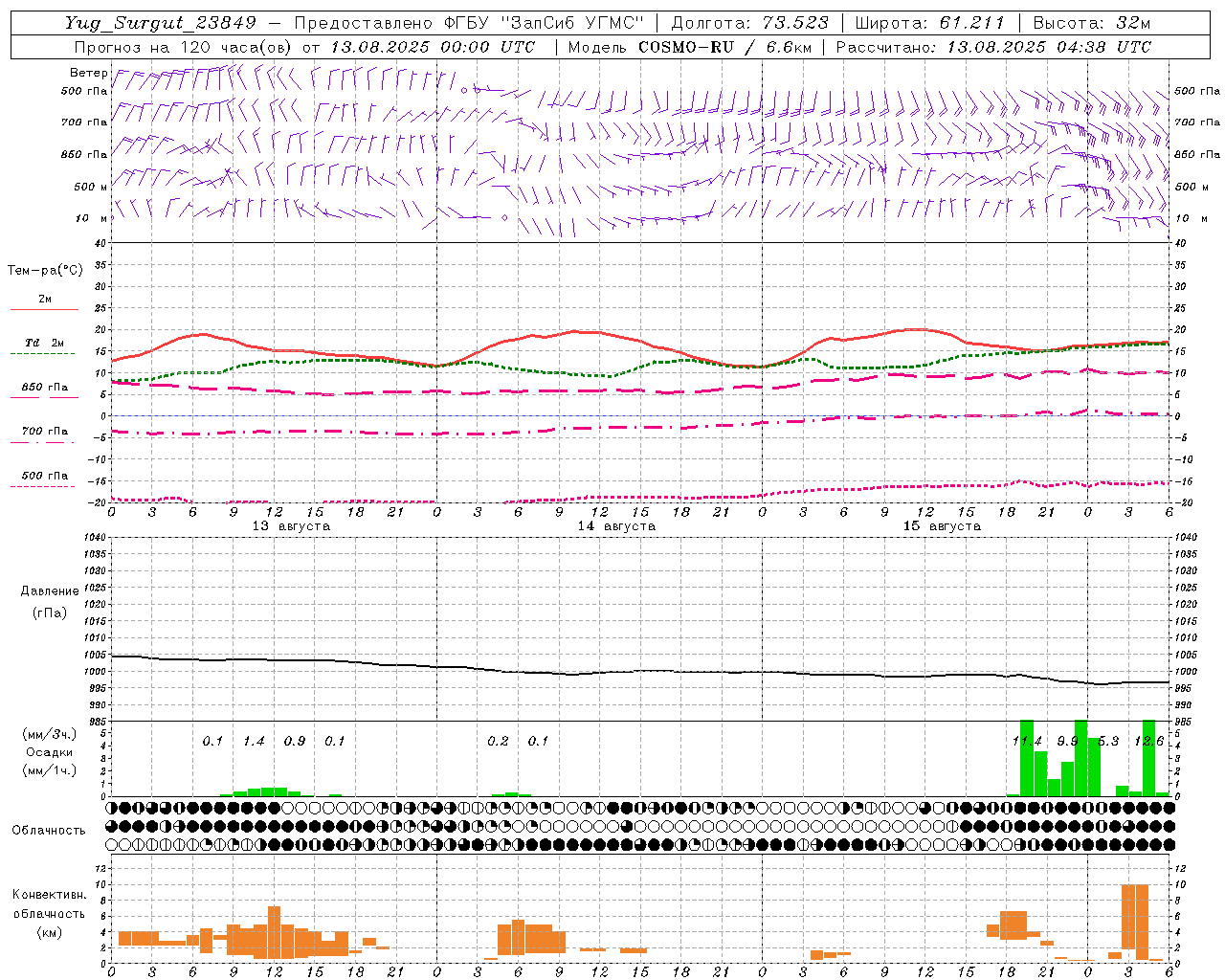This screenshot has height=980, width=1225.
Task: Select the Облачность cloud cover label
Action: pos(49,831)
